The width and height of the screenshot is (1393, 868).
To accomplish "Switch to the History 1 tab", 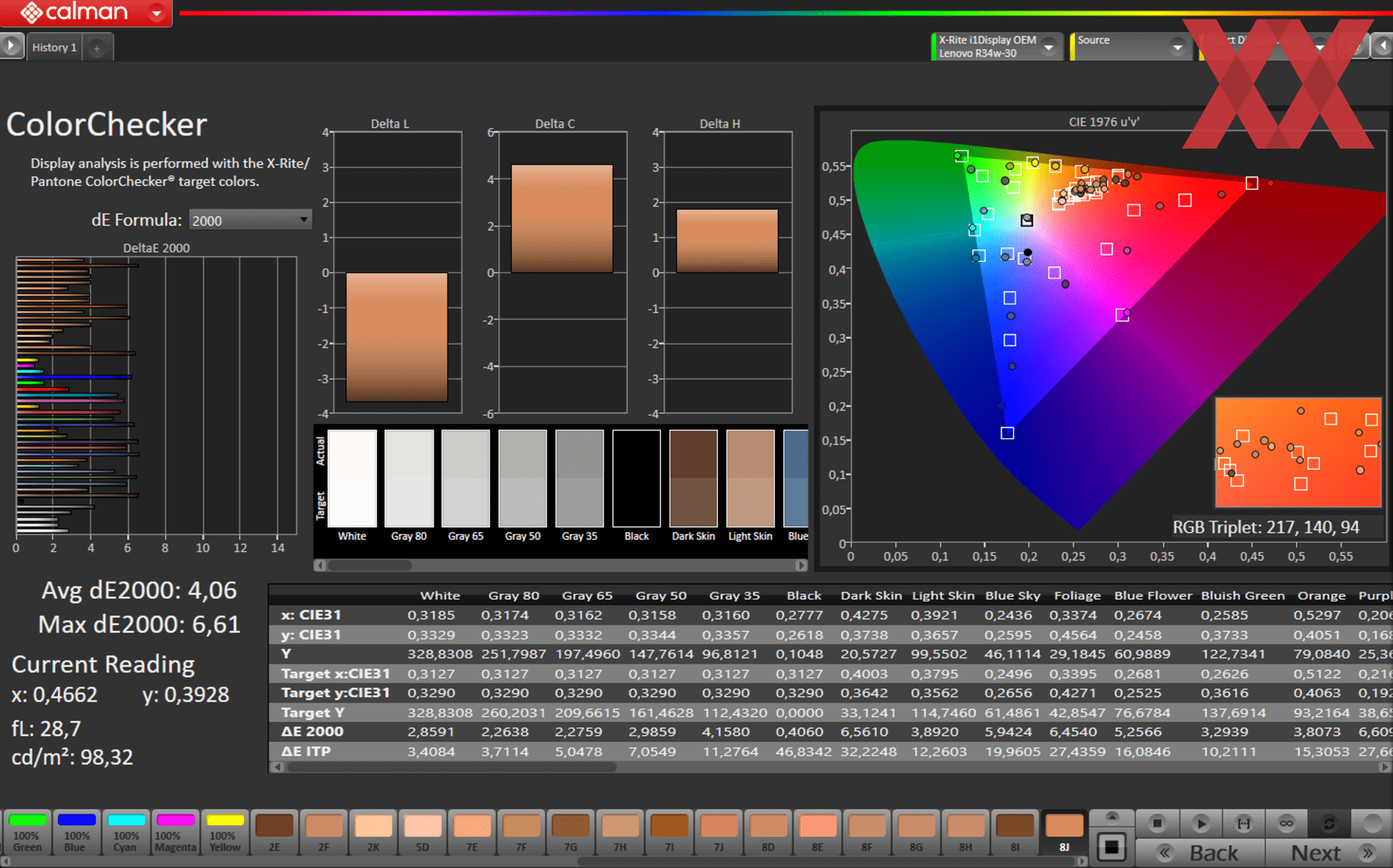I will (x=54, y=47).
